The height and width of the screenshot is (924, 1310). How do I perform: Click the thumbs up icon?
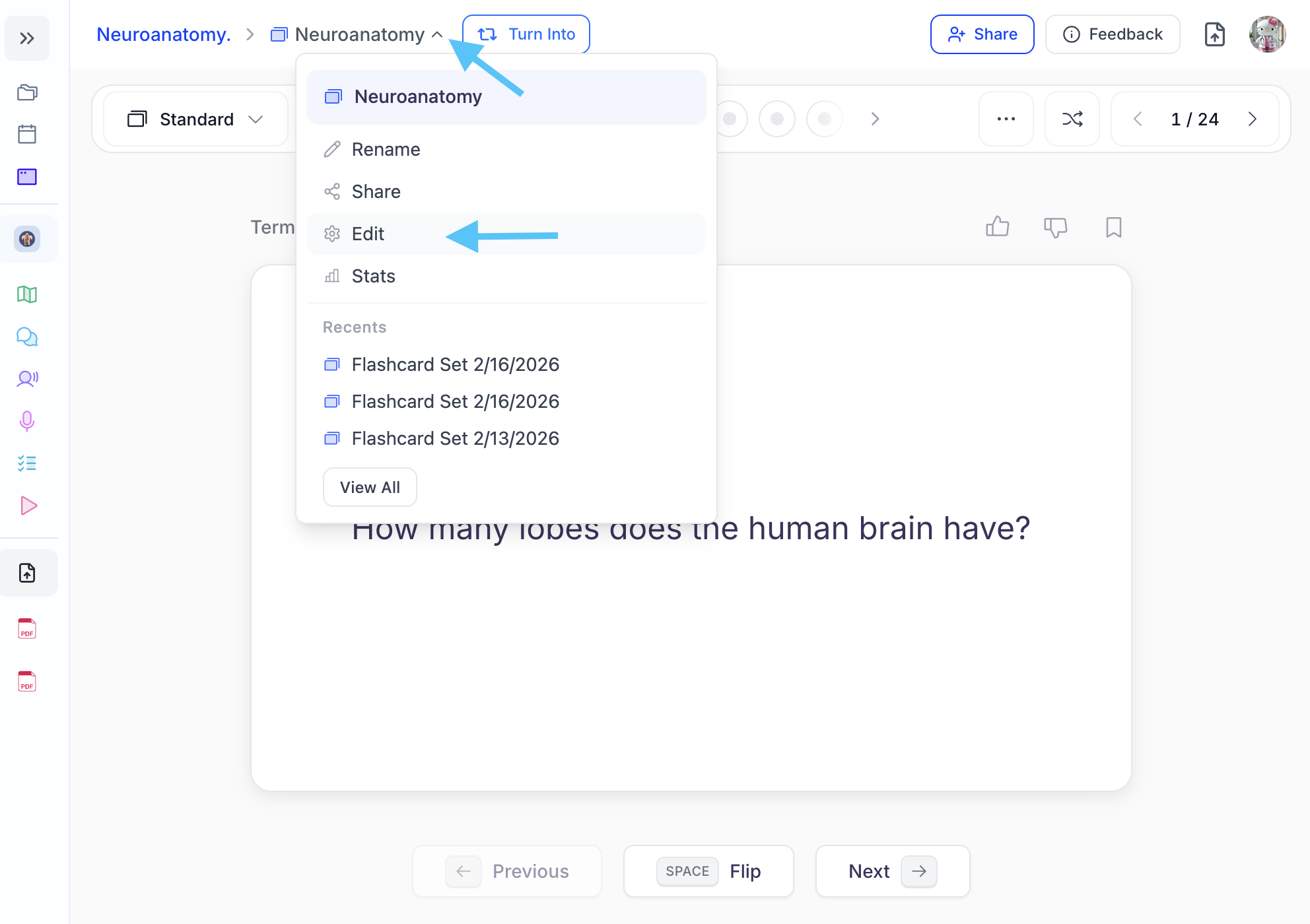(997, 227)
